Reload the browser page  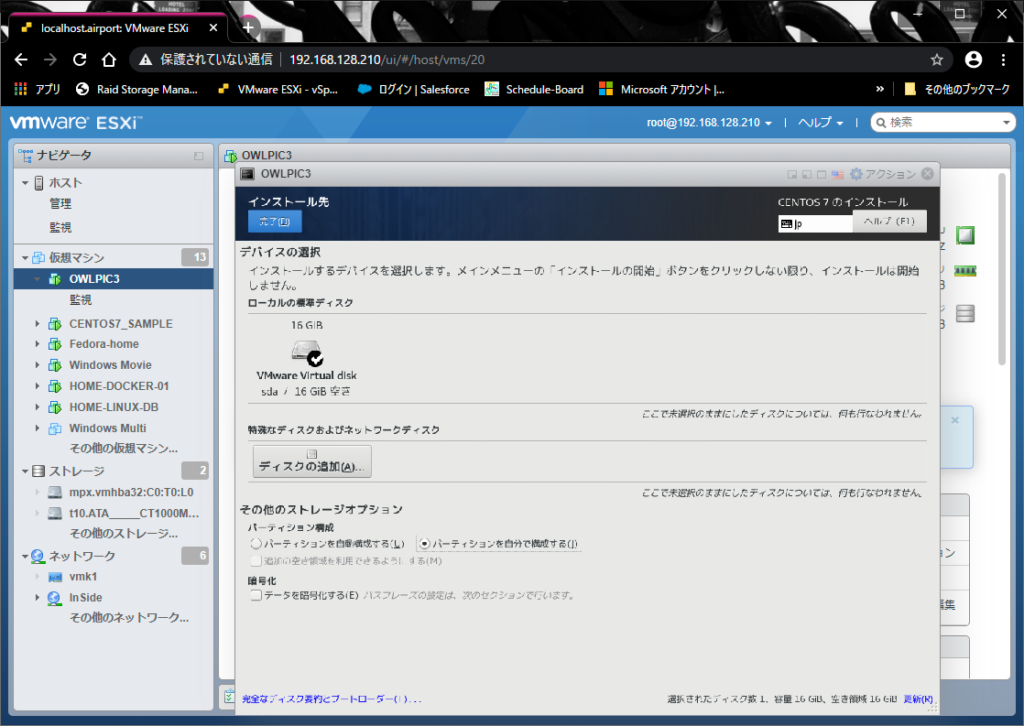click(x=80, y=60)
